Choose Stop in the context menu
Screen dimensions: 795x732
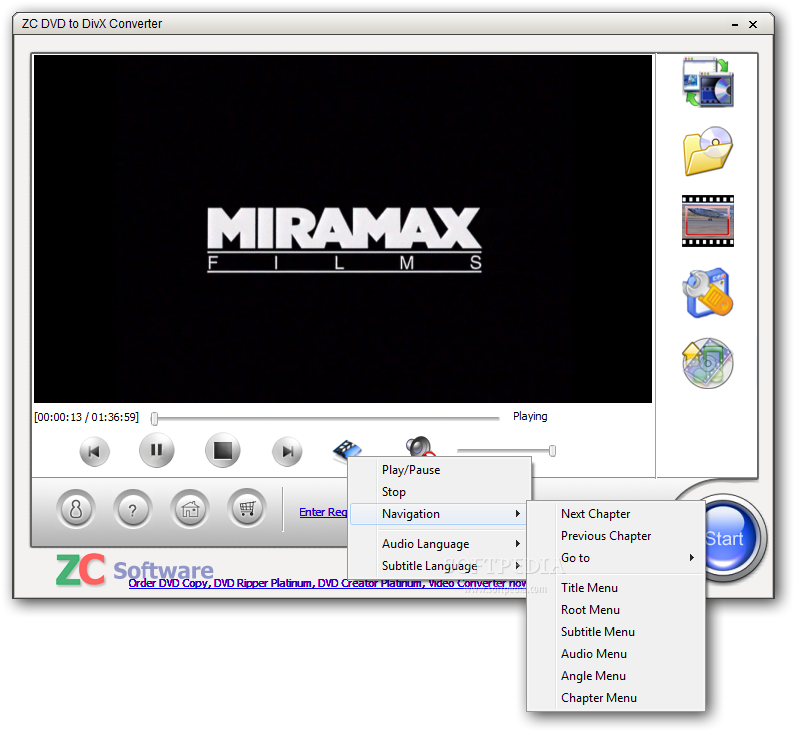pyautogui.click(x=439, y=492)
